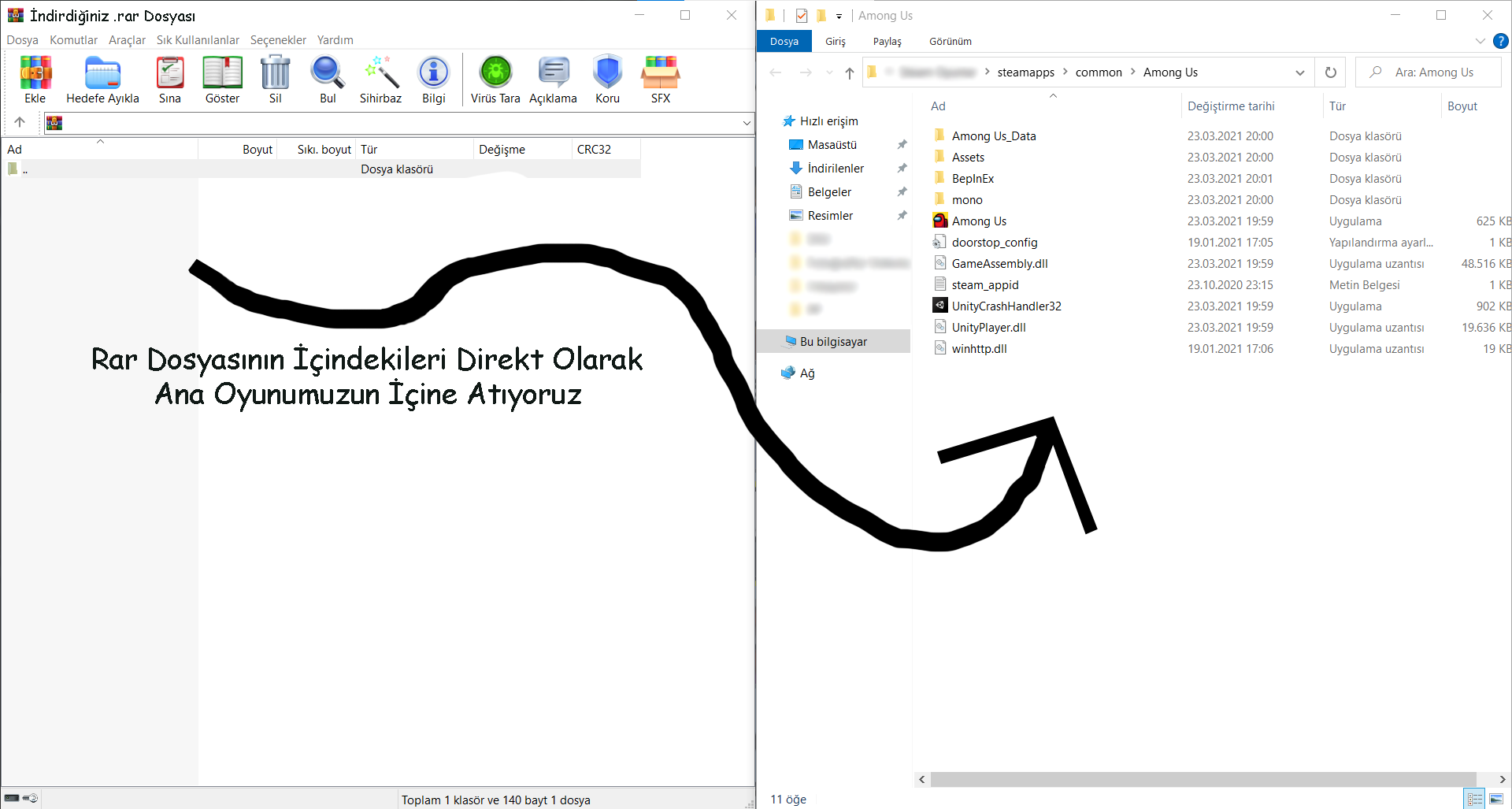Open the WinRAR address path dropdown
Screen dimensions: 1512x809
(747, 123)
